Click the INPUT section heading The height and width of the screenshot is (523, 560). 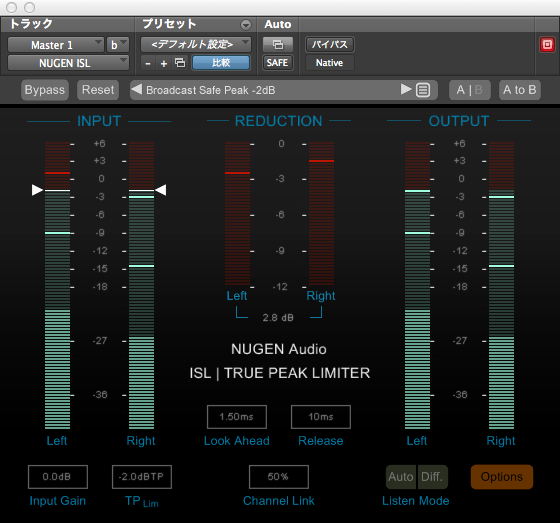(x=99, y=121)
